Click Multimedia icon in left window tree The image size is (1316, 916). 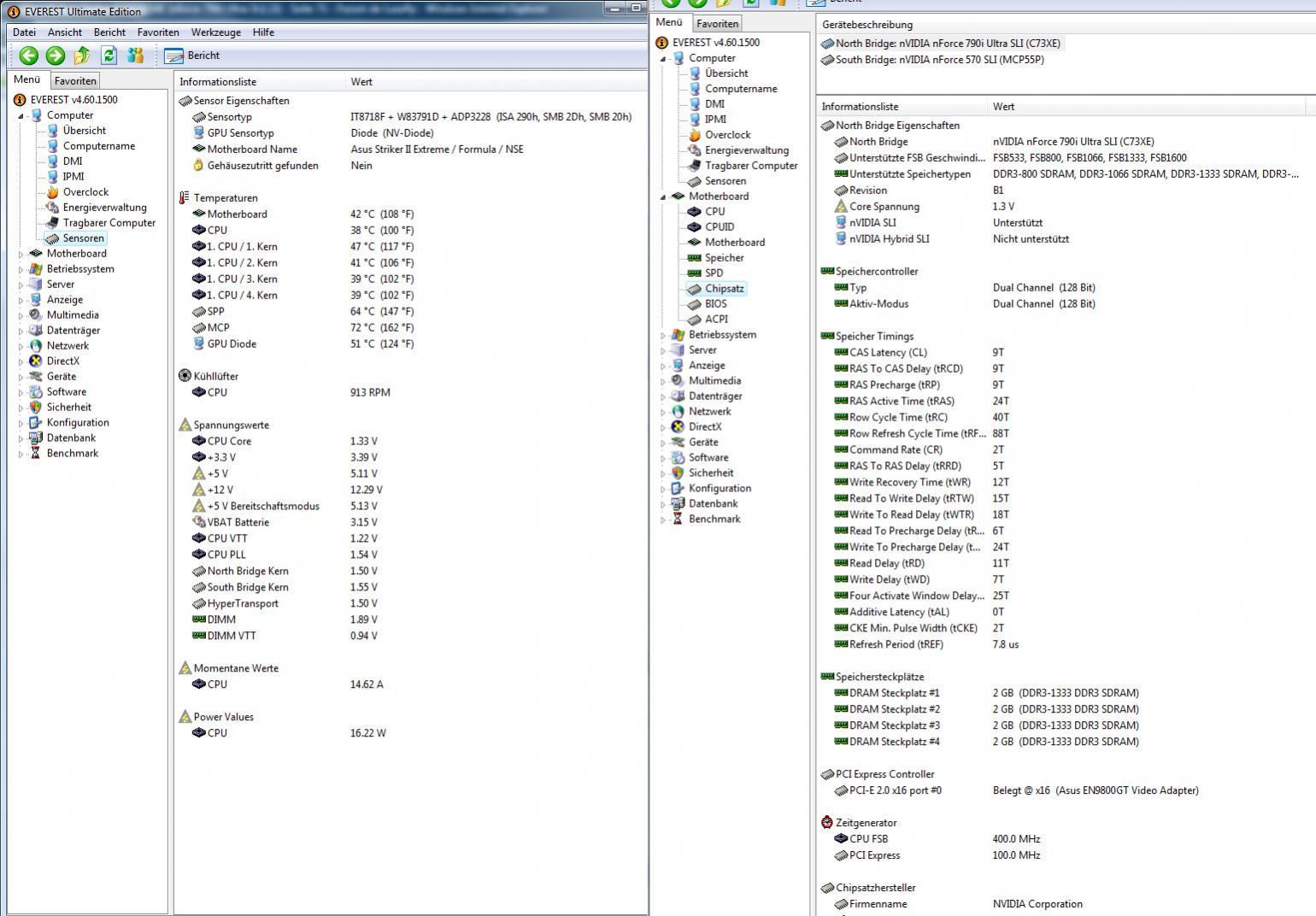coord(36,315)
